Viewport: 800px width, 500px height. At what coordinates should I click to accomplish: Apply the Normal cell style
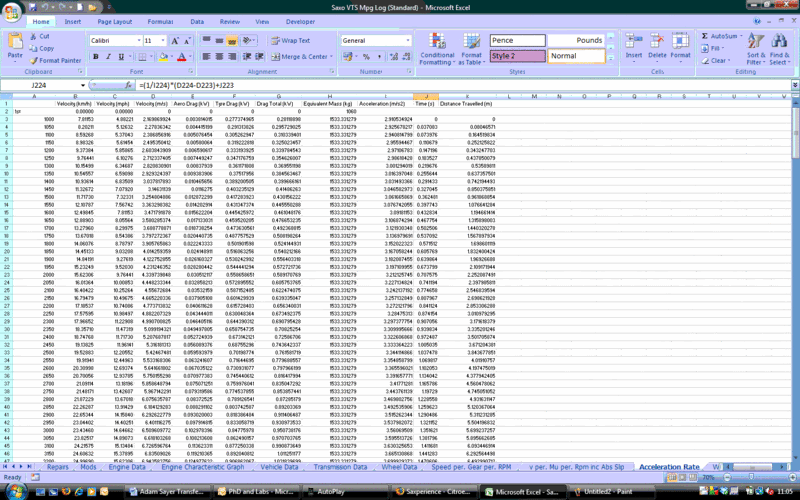pyautogui.click(x=576, y=56)
